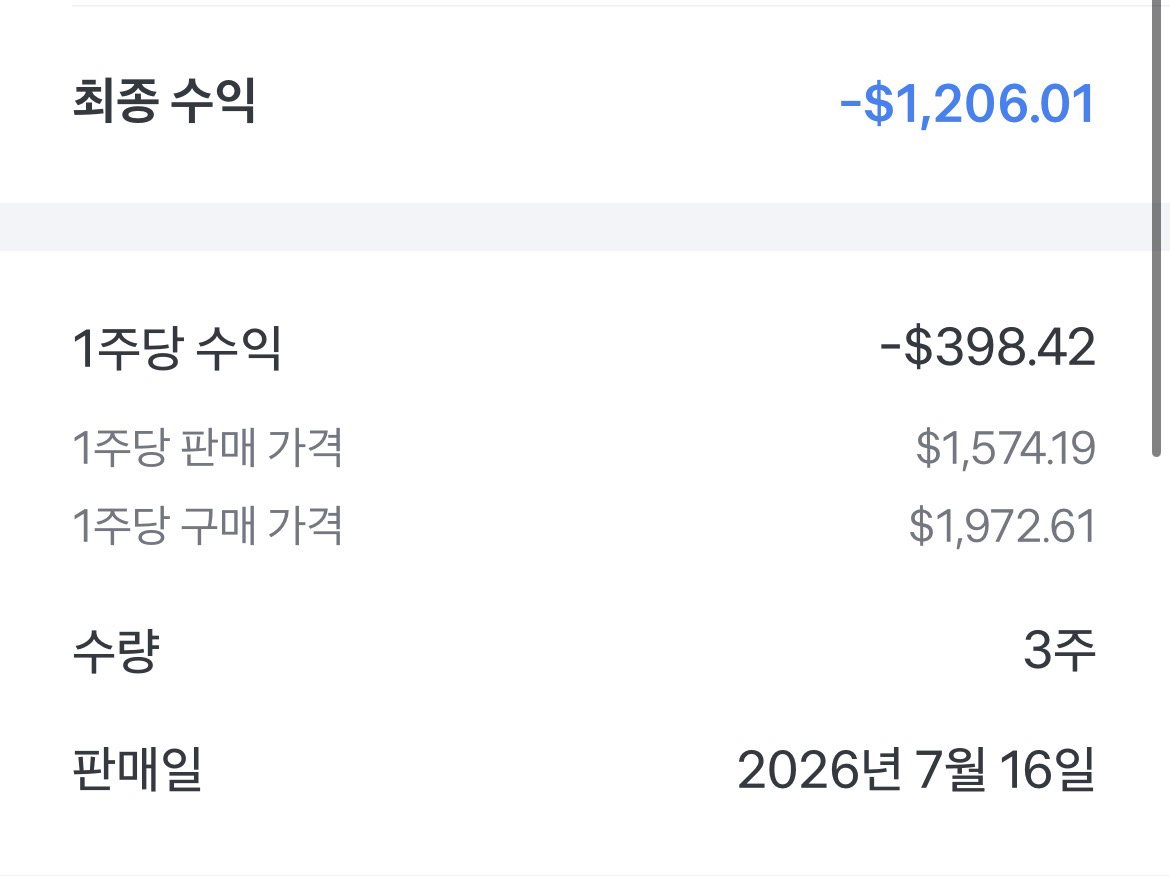This screenshot has height=876, width=1170.
Task: Click the thin divider line below 판매일
Action: (x=585, y=874)
